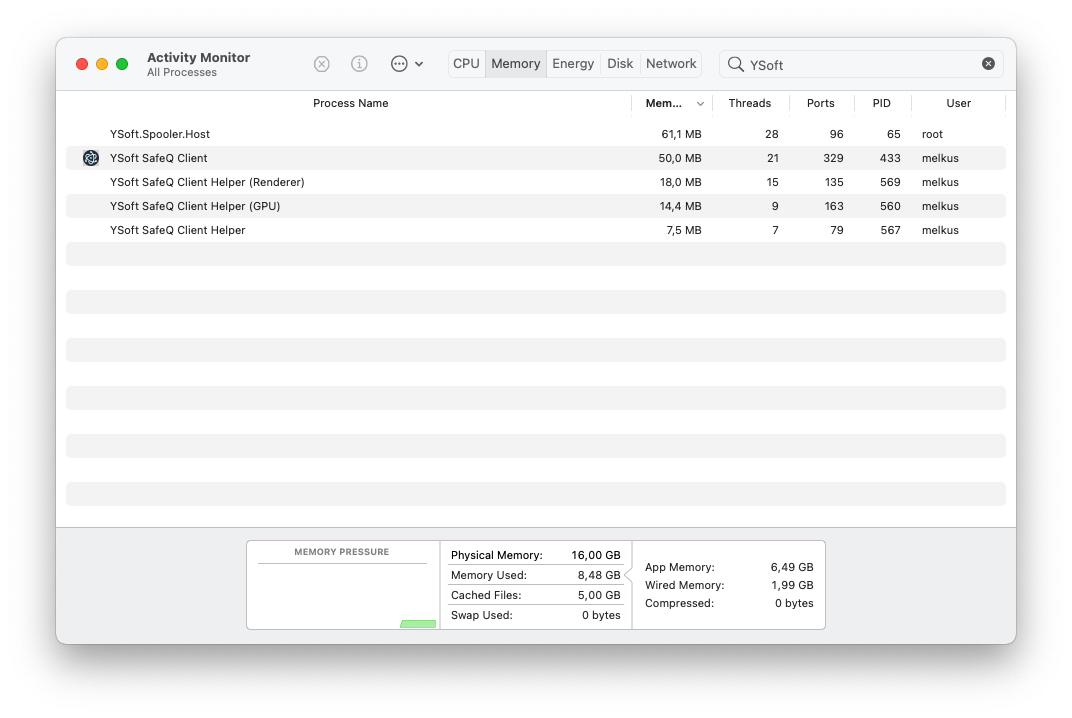Screen dimensions: 1072x718
Task: Click the yellow minimize window button
Action: coord(102,64)
